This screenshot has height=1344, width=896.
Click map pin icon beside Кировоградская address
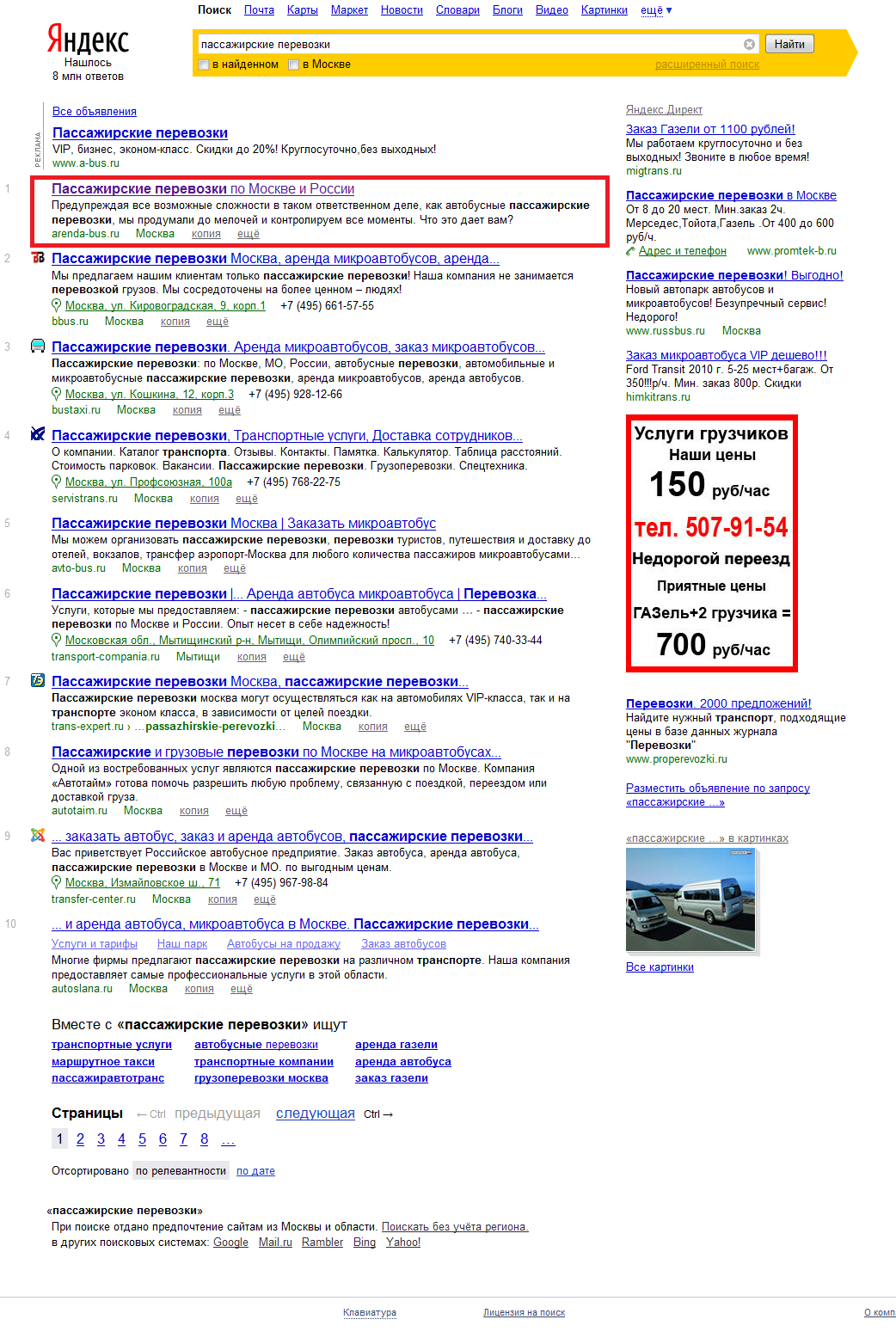click(57, 305)
